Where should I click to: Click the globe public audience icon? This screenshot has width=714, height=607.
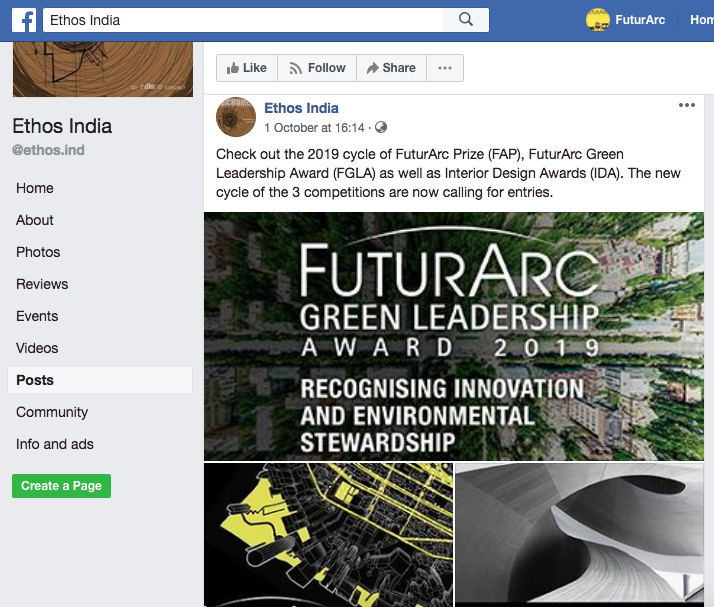(x=381, y=128)
